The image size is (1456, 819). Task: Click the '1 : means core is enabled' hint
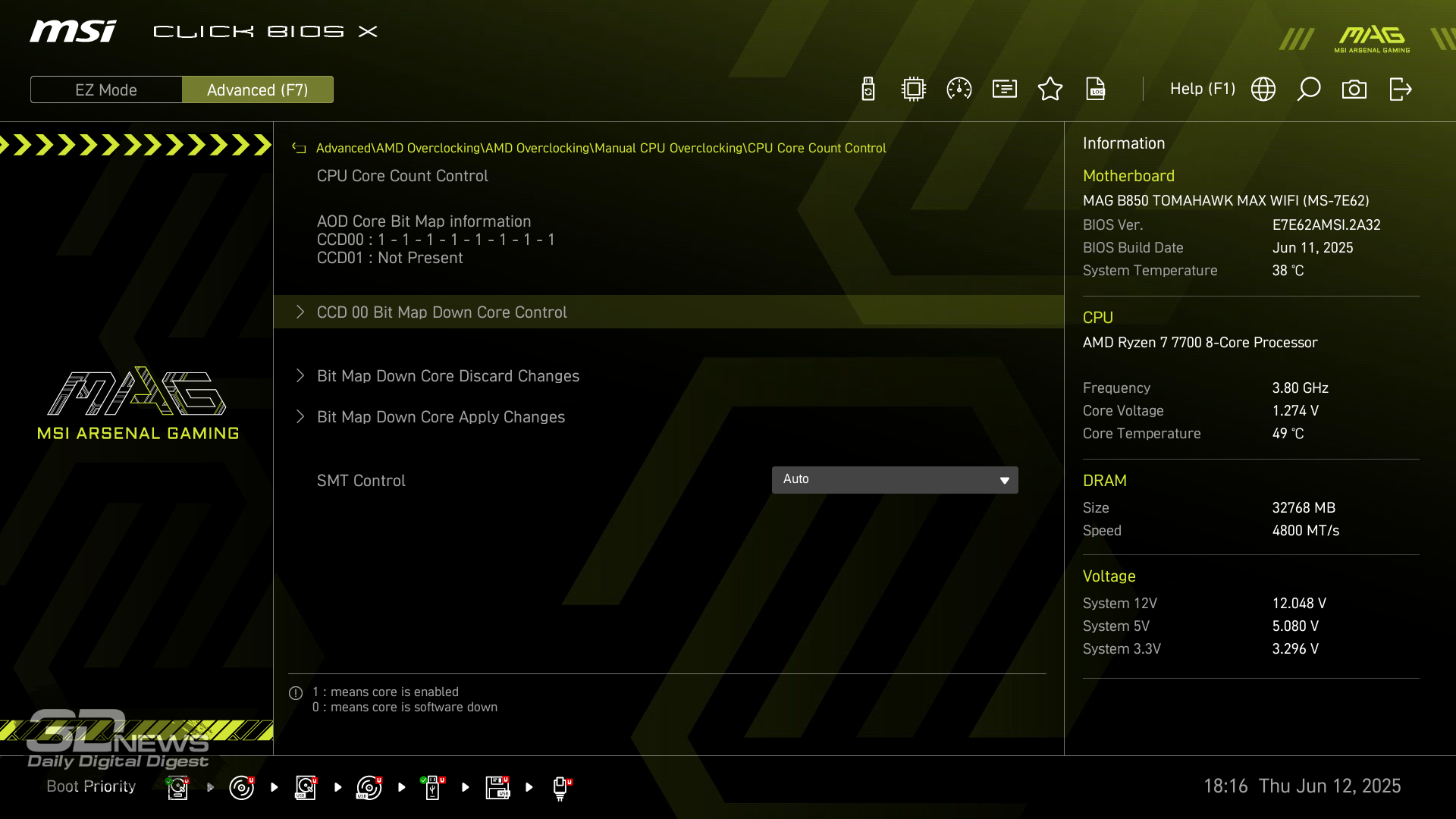click(x=385, y=692)
